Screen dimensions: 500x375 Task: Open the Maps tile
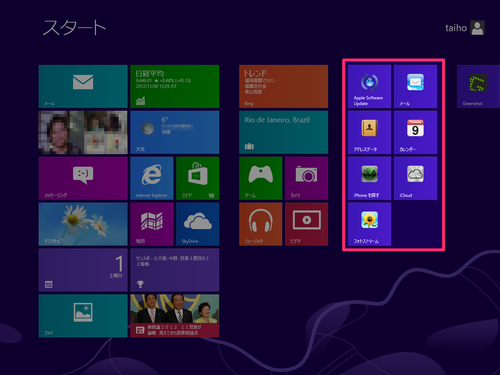tap(152, 224)
